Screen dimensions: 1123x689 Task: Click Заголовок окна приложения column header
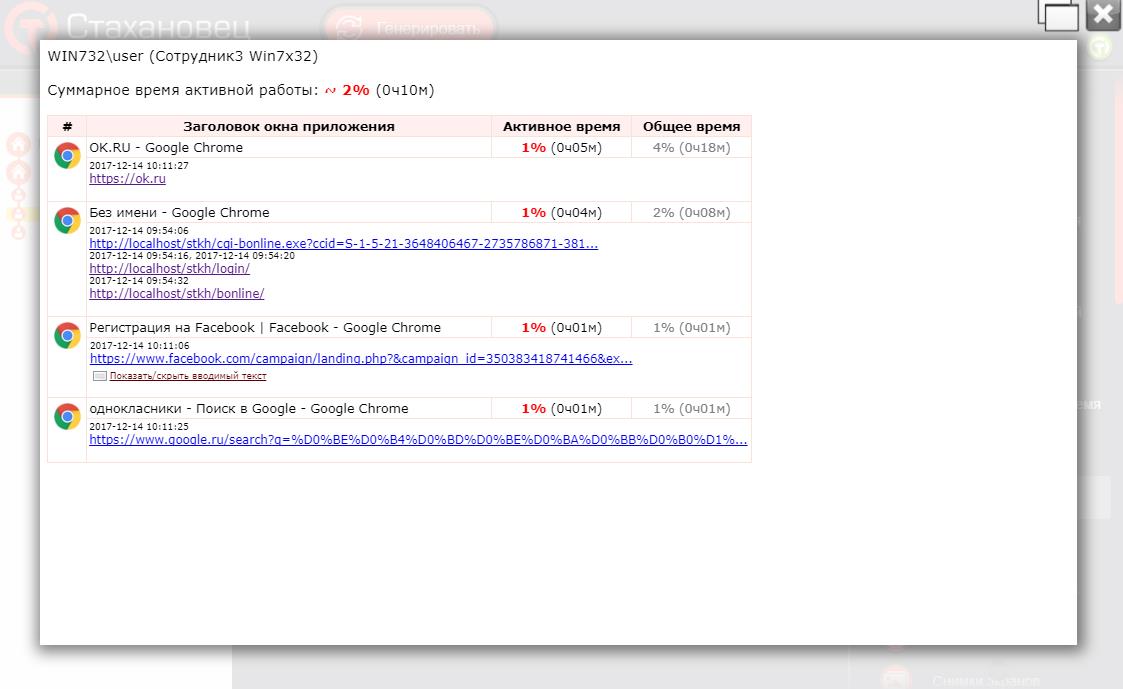(x=289, y=126)
